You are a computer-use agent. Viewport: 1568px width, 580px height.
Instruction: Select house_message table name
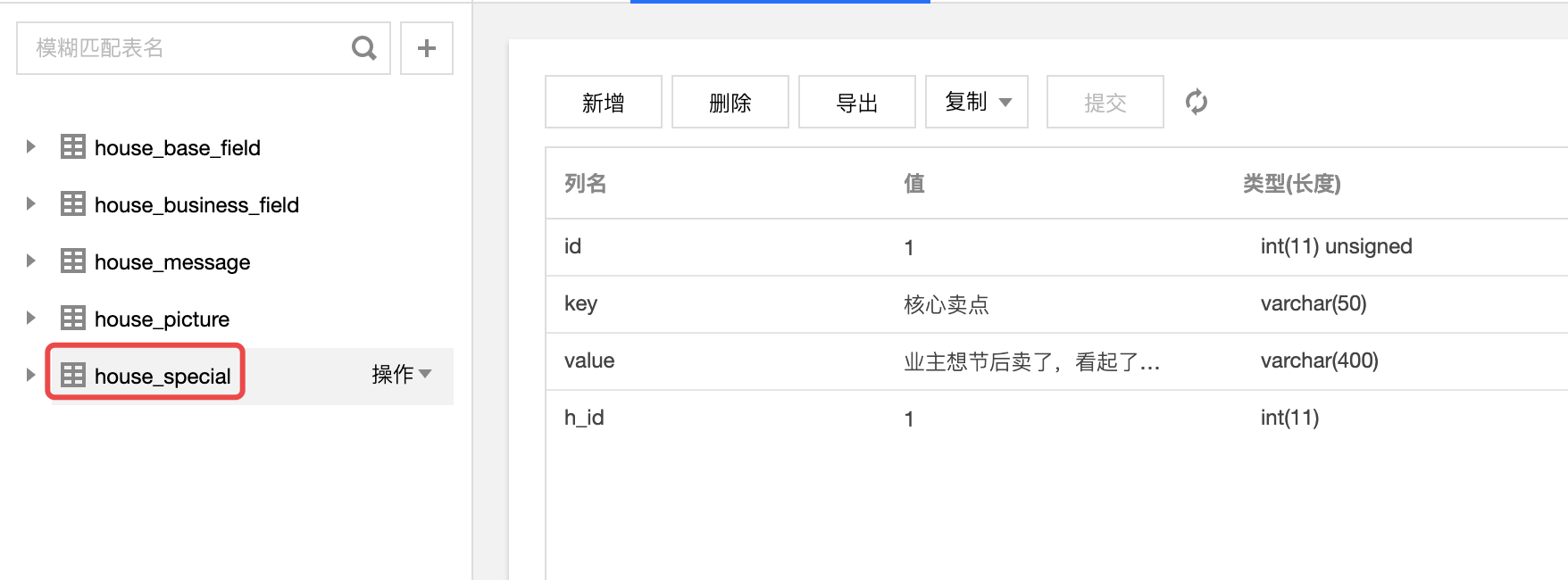click(172, 262)
